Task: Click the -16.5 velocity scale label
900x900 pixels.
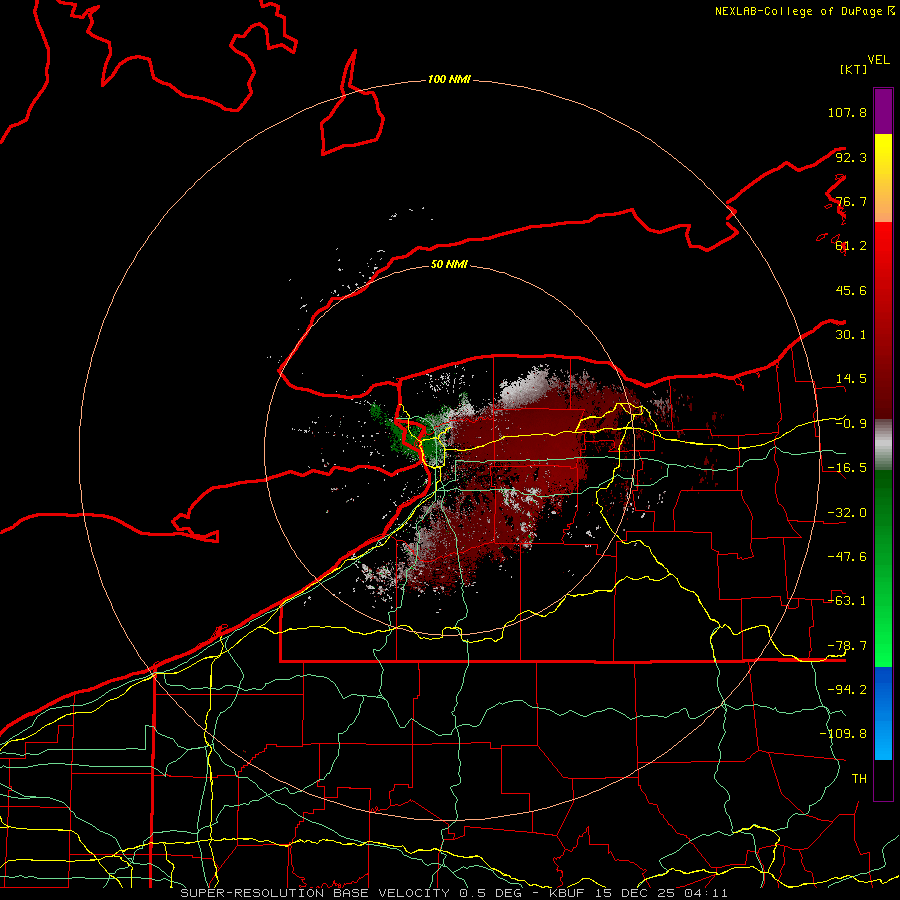Action: (x=847, y=468)
